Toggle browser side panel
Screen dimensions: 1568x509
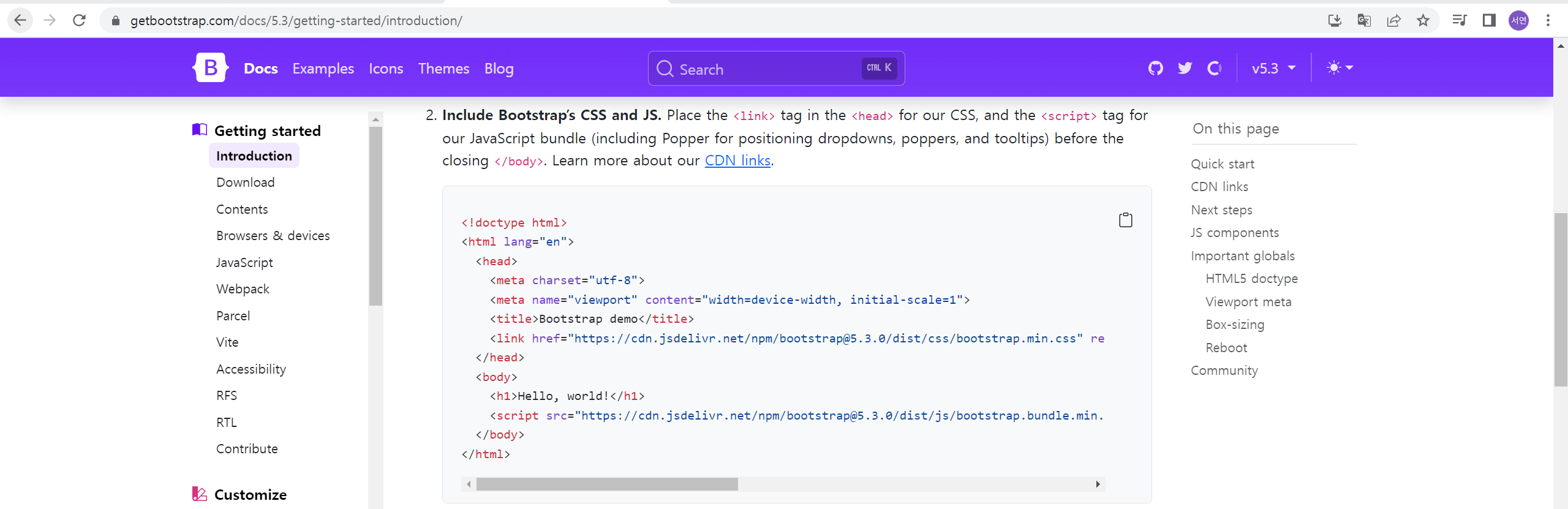point(1489,21)
